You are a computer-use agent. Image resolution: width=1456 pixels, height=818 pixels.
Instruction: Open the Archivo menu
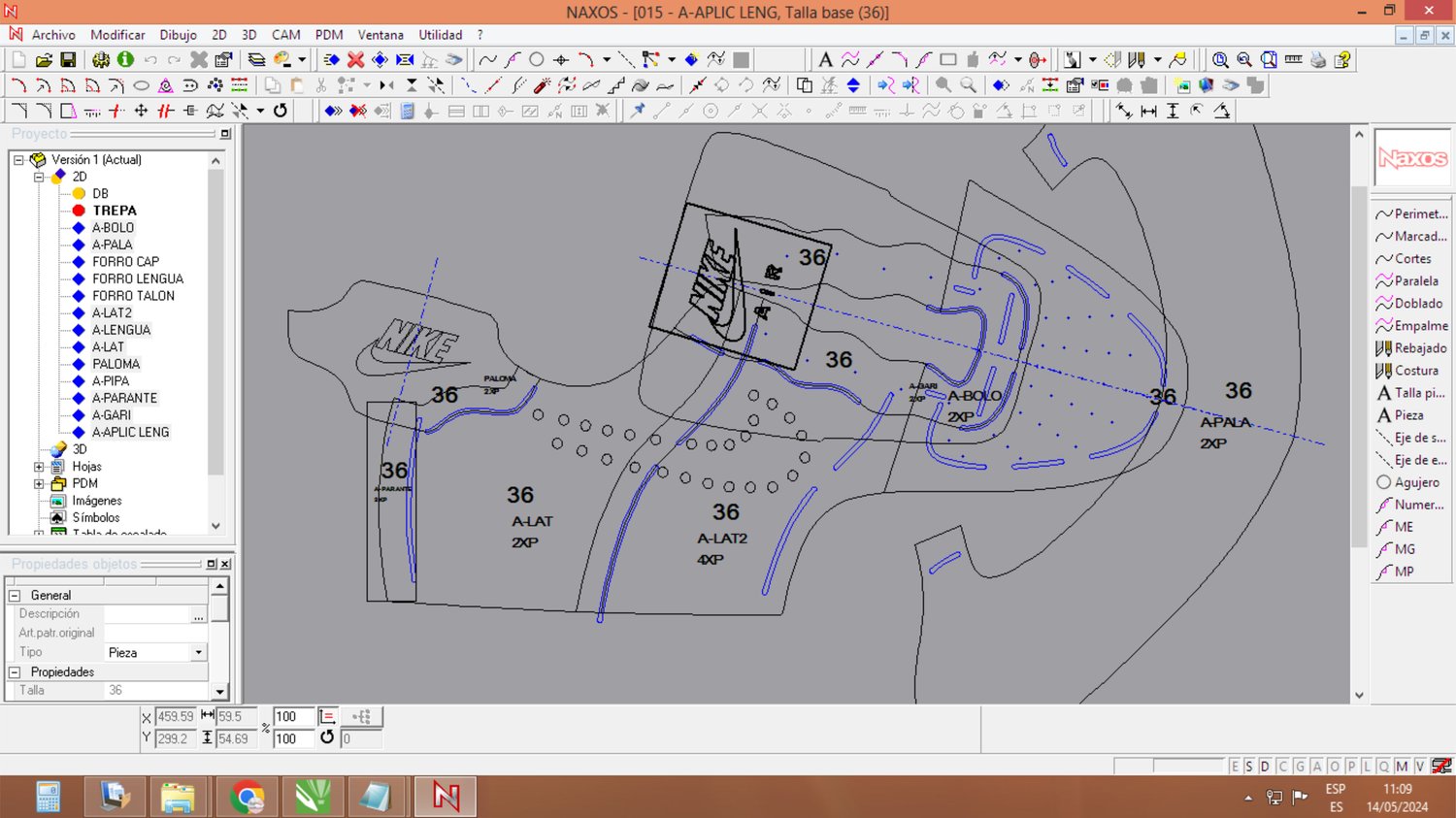[53, 35]
